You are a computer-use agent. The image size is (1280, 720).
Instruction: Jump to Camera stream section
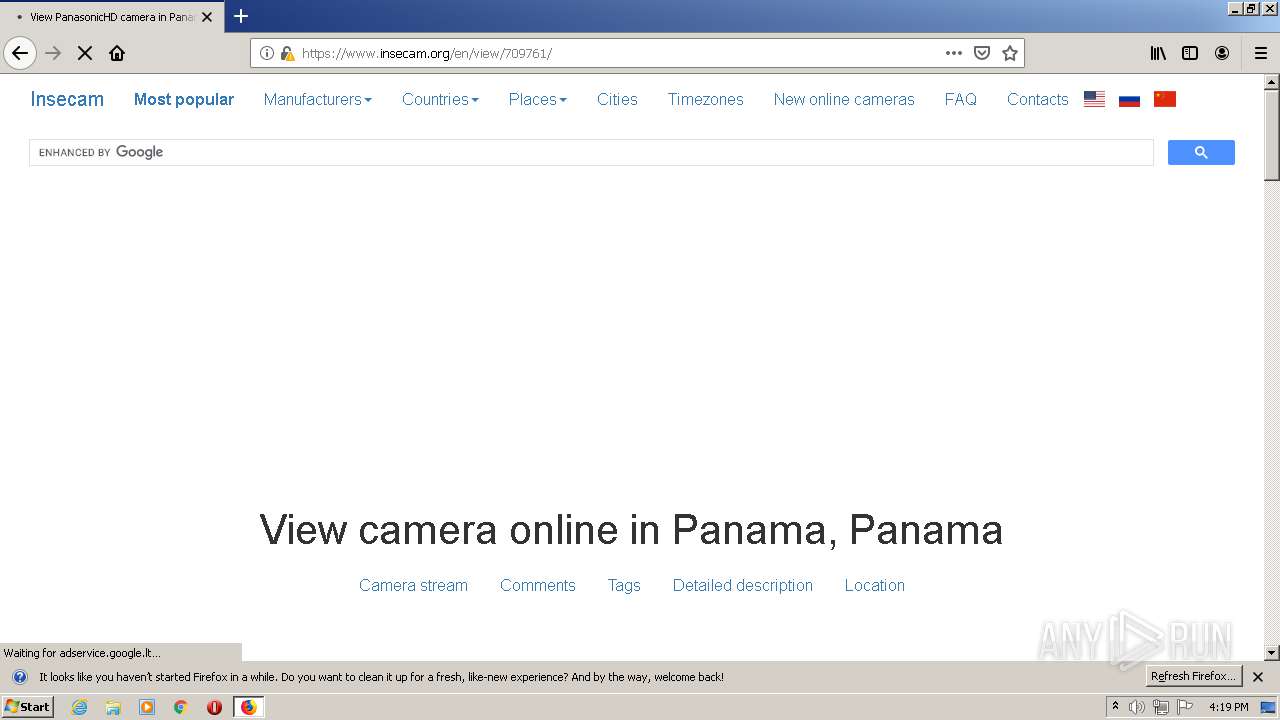pyautogui.click(x=413, y=585)
